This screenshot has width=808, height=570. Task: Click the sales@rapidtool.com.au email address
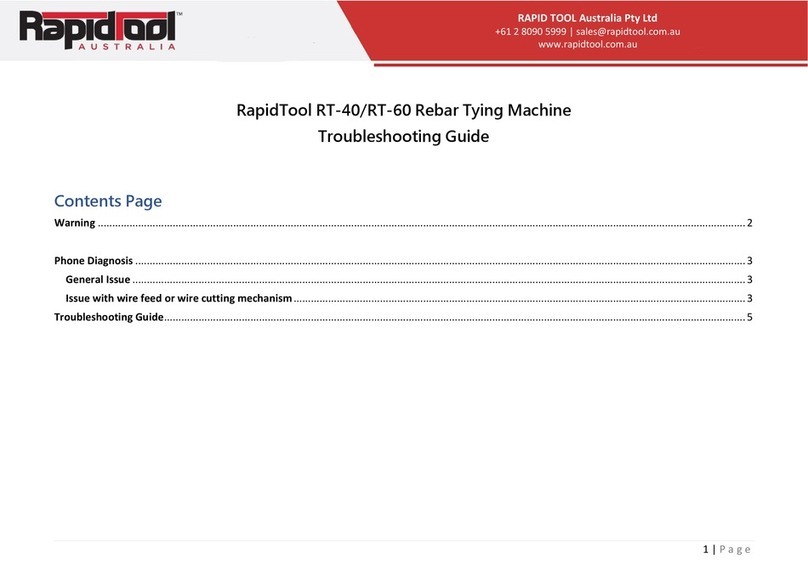[x=628, y=31]
